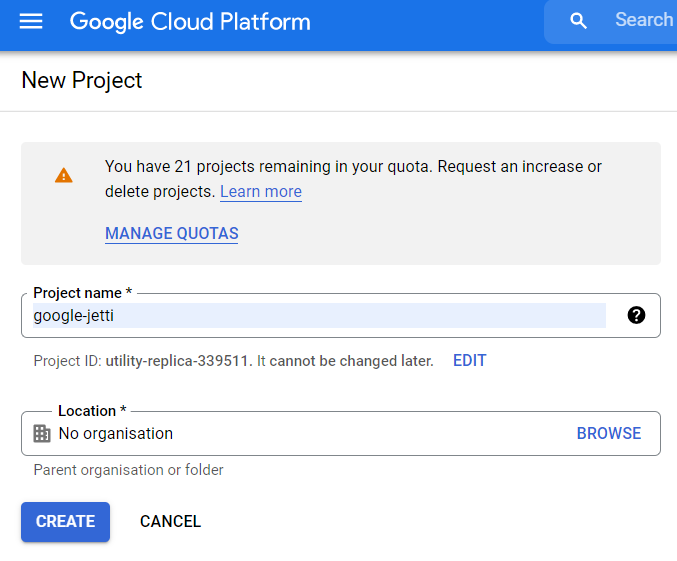
Task: Click the search magnifier icon
Action: 578,21
